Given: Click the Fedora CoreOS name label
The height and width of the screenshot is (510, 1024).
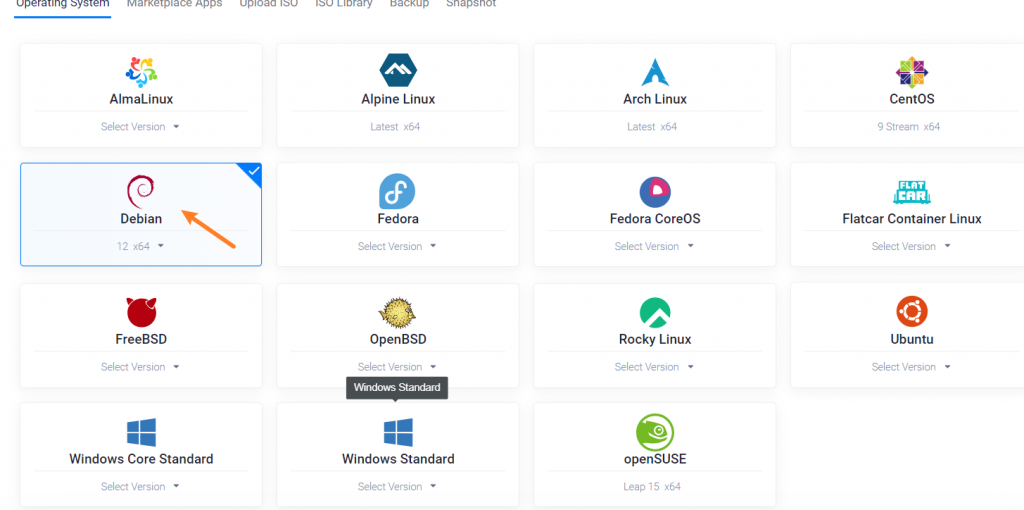Looking at the screenshot, I should [x=655, y=219].
